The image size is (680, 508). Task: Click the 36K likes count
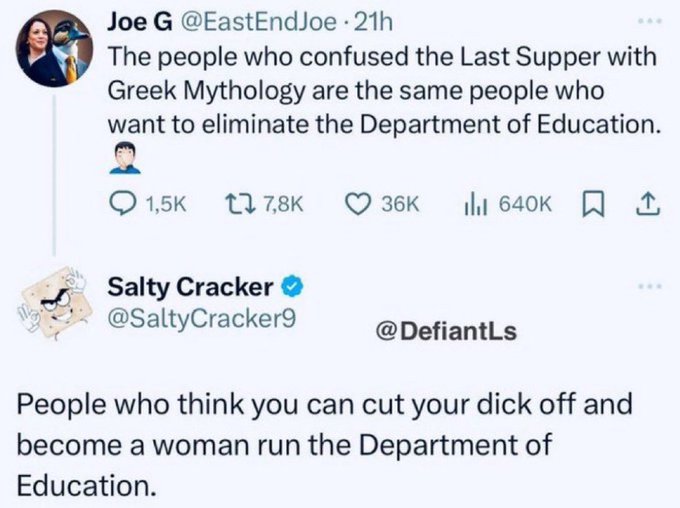[400, 204]
